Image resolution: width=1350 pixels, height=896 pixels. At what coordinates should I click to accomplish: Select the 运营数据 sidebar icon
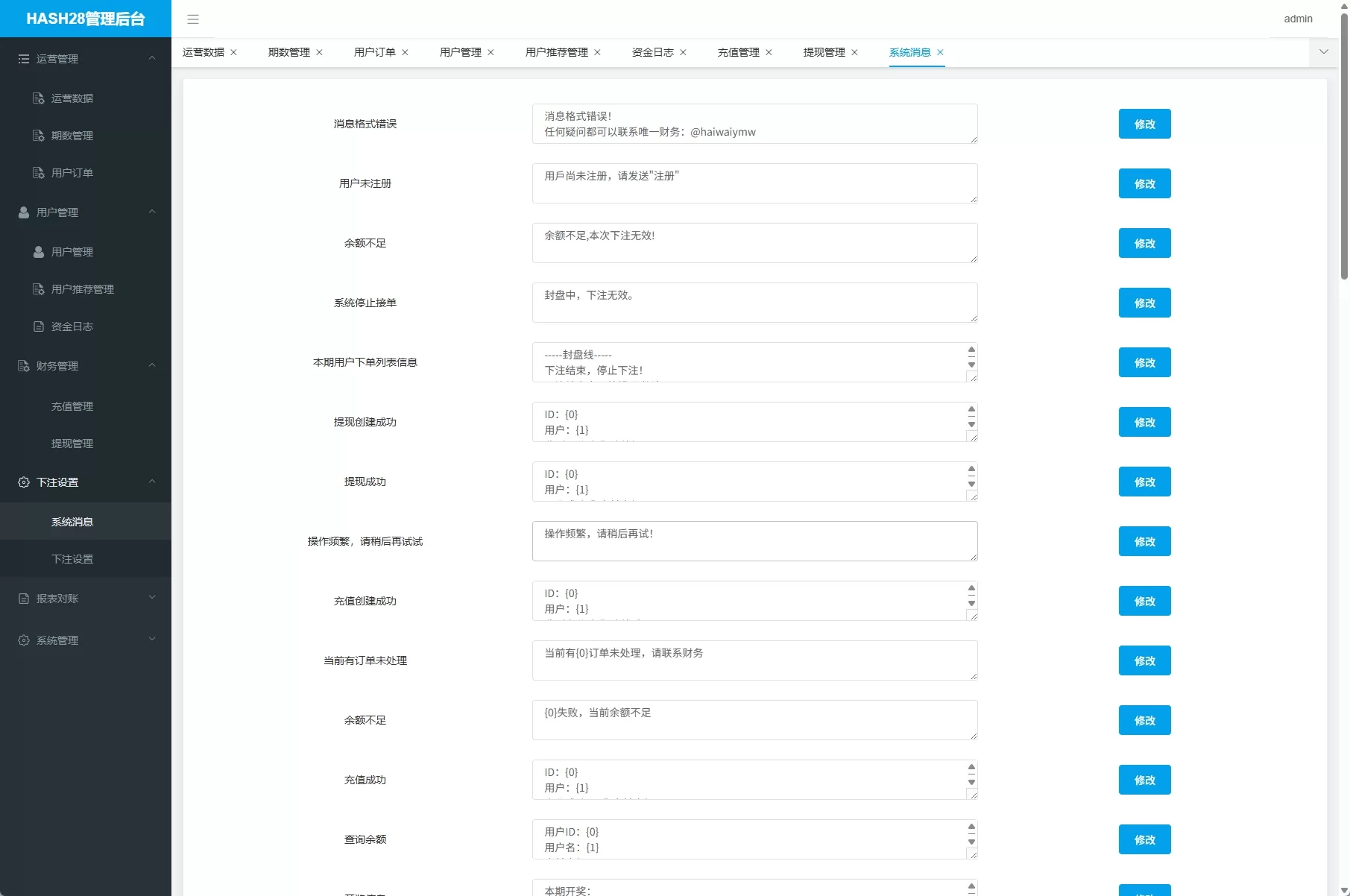coord(38,98)
